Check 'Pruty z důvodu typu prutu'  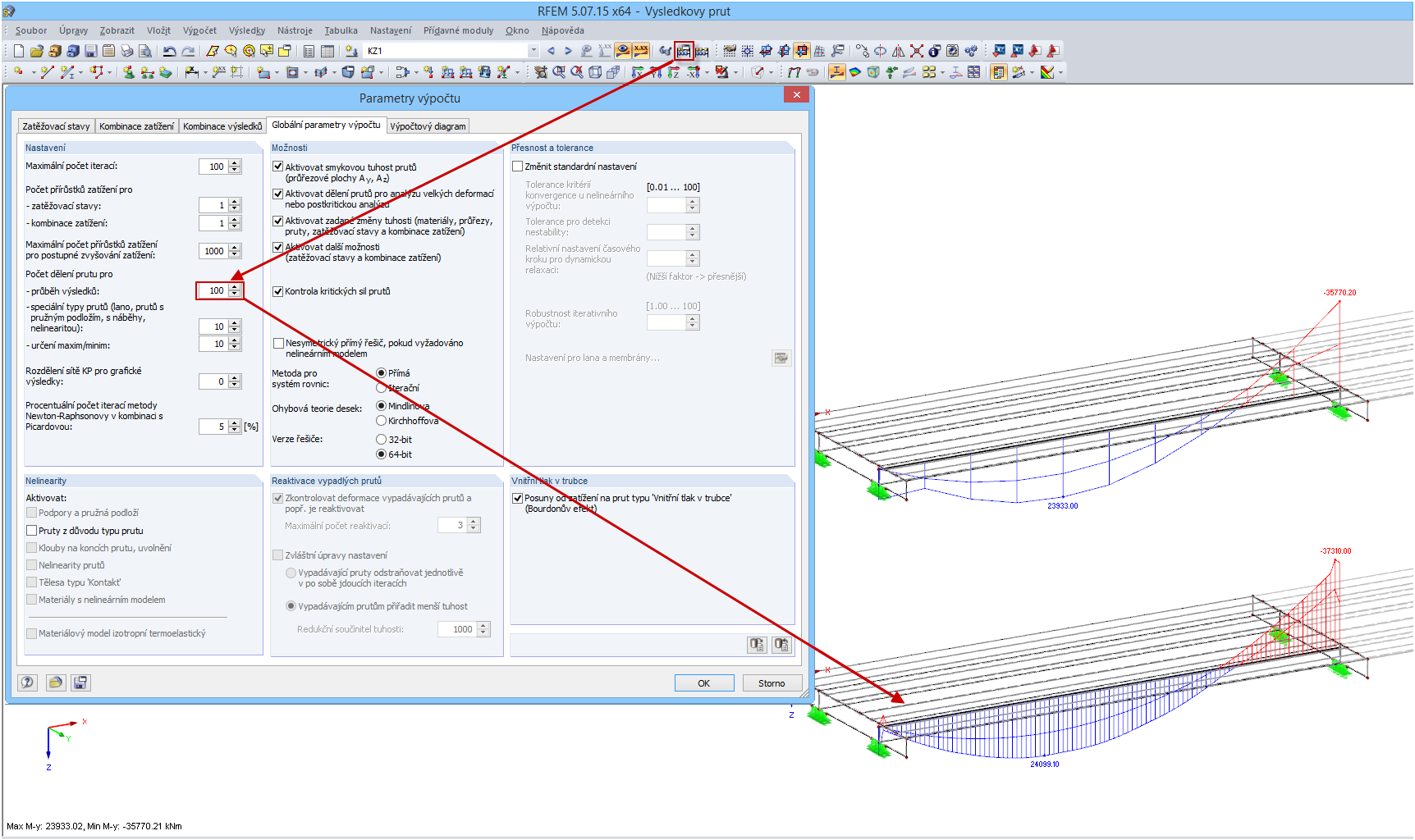32,531
